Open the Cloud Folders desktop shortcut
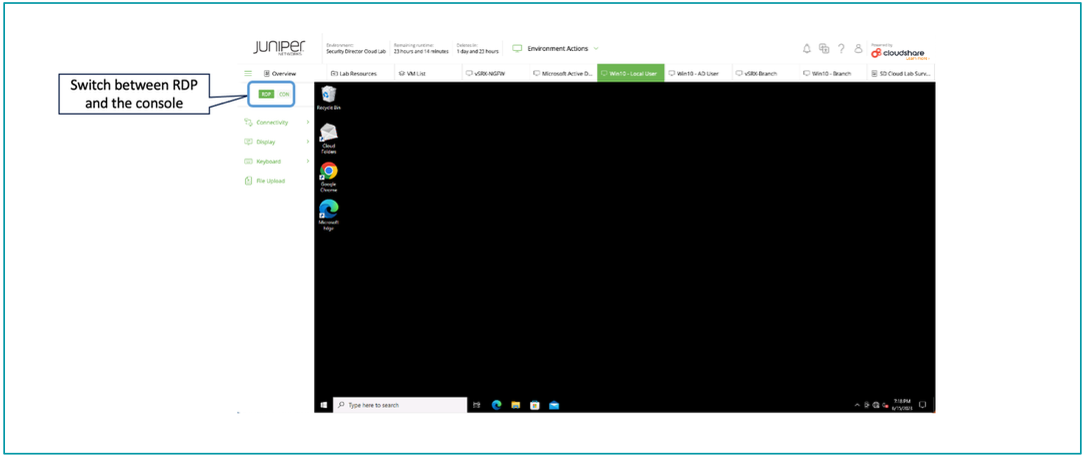This screenshot has height=457, width=1085. (x=328, y=136)
